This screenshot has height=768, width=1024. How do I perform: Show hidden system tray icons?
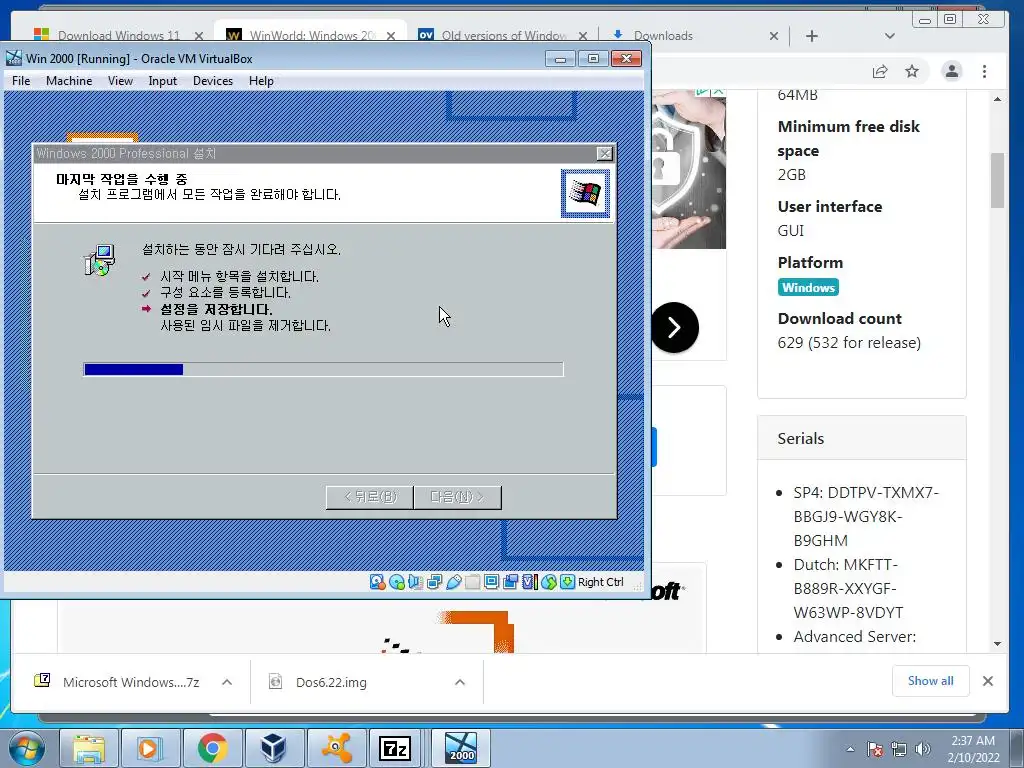click(x=850, y=750)
